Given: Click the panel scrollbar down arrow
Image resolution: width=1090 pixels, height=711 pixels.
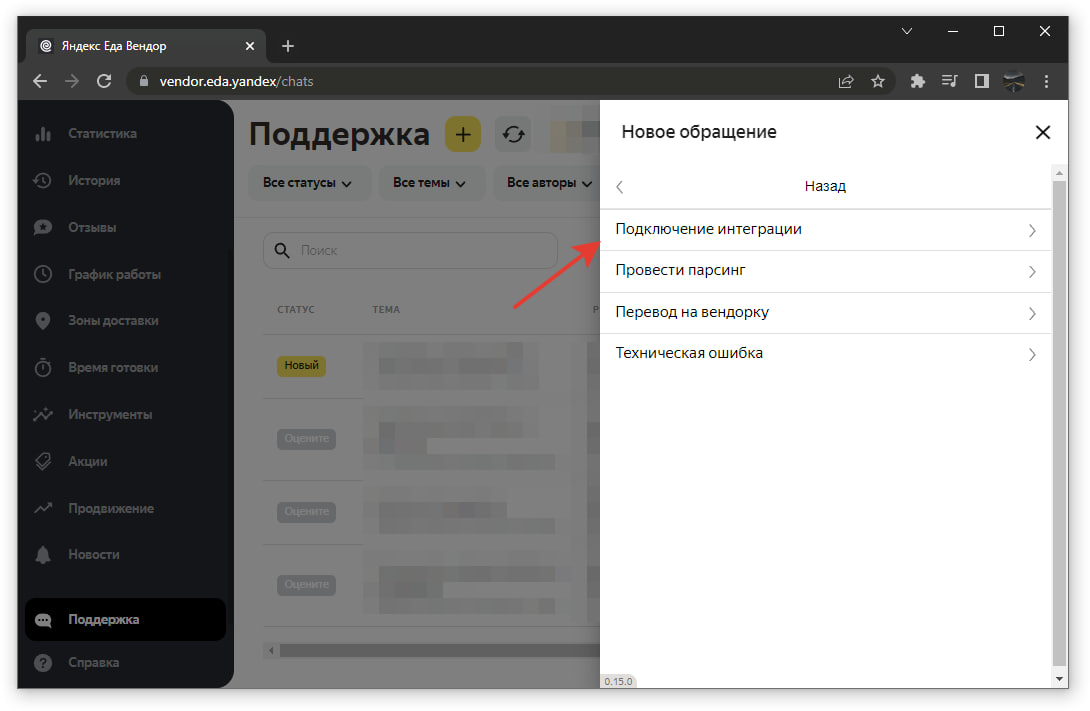Looking at the screenshot, I should tap(1059, 679).
